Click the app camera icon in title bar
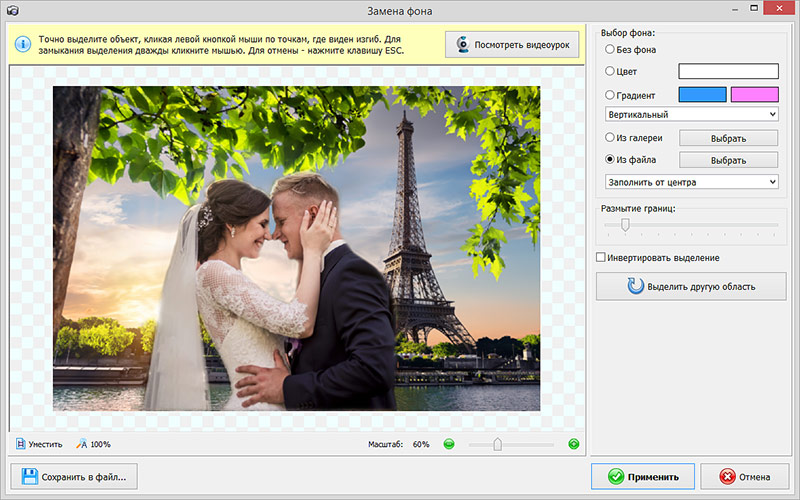The height and width of the screenshot is (500, 800). (13, 10)
